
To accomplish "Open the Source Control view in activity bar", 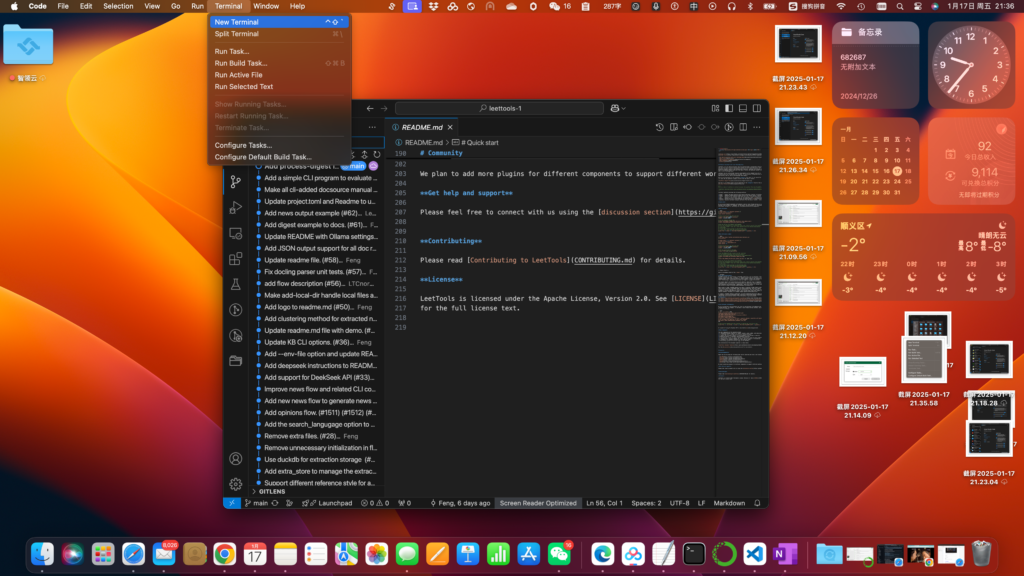I will click(x=236, y=182).
